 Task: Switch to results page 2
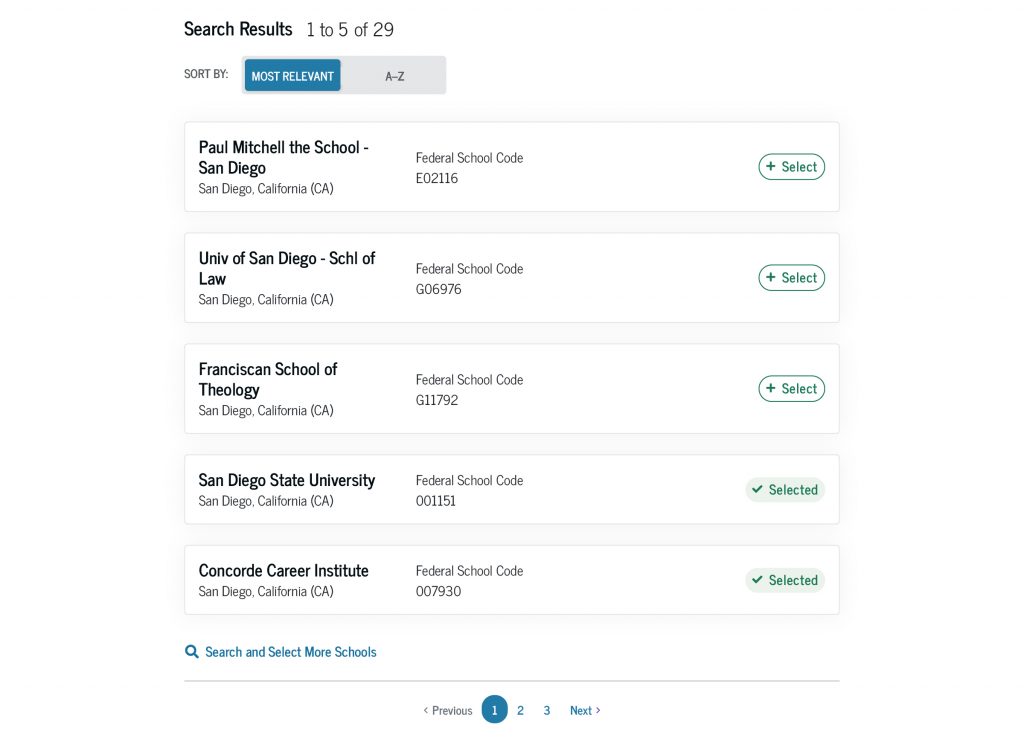pos(520,709)
